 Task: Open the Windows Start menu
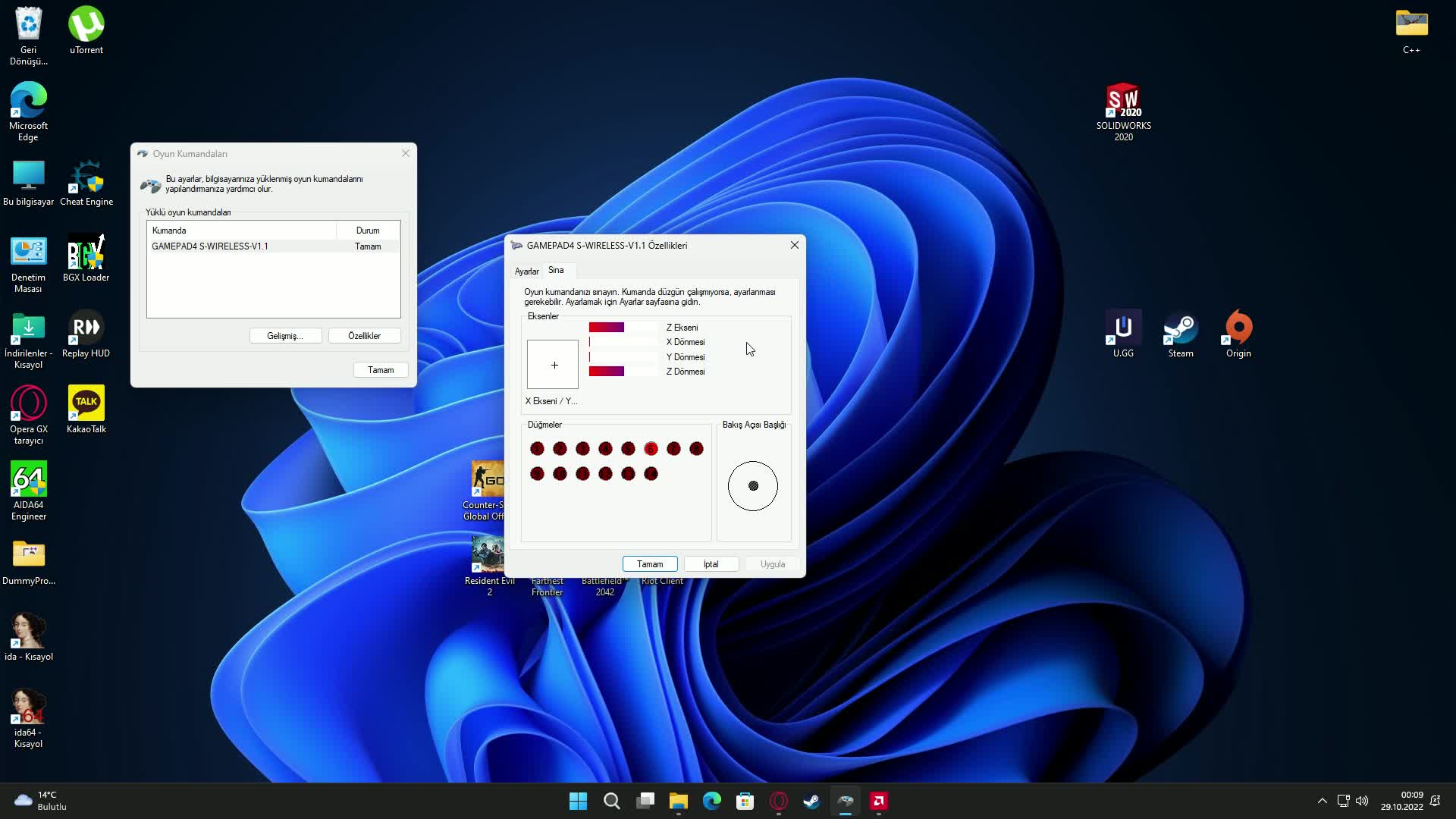[x=578, y=801]
